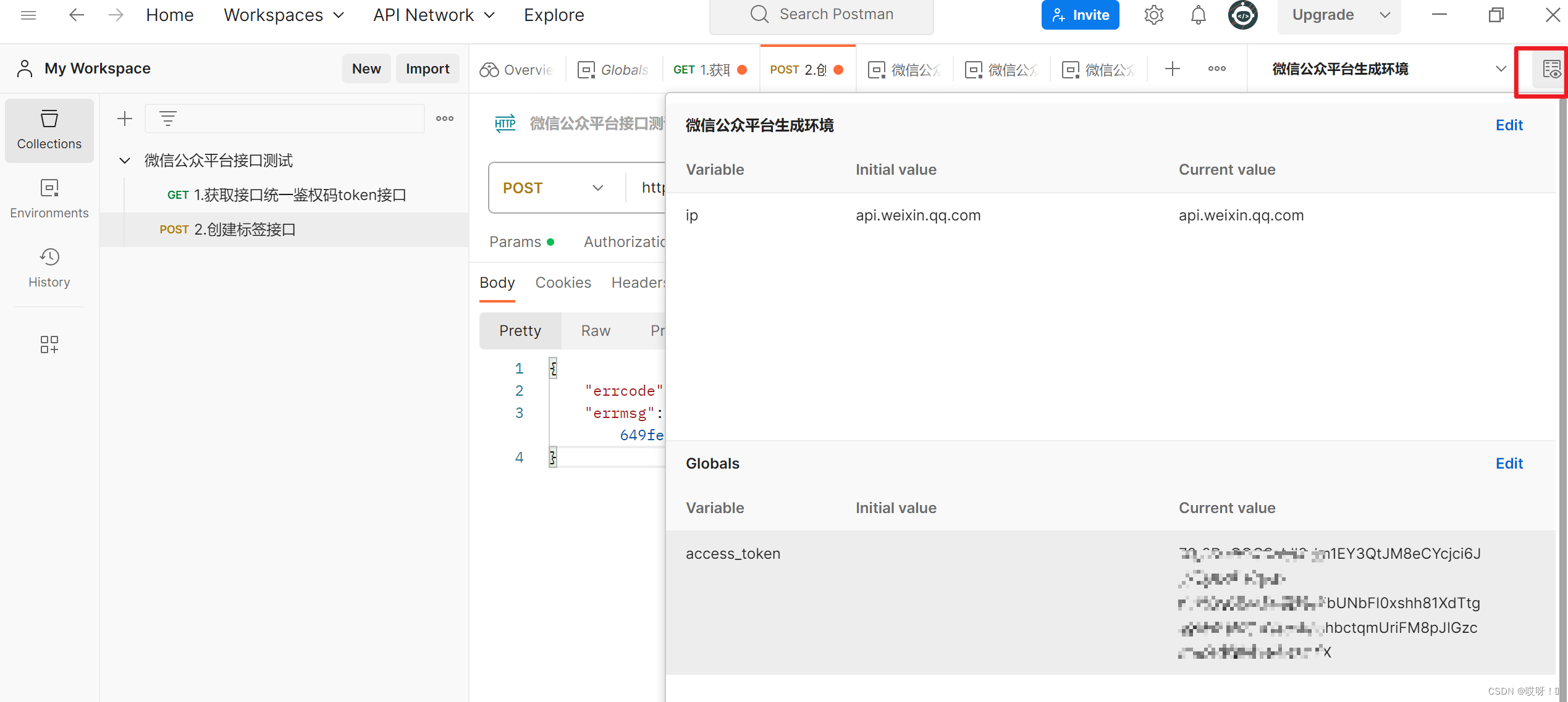Go back with the left arrow
Screen dimensions: 1568x702
(x=77, y=15)
